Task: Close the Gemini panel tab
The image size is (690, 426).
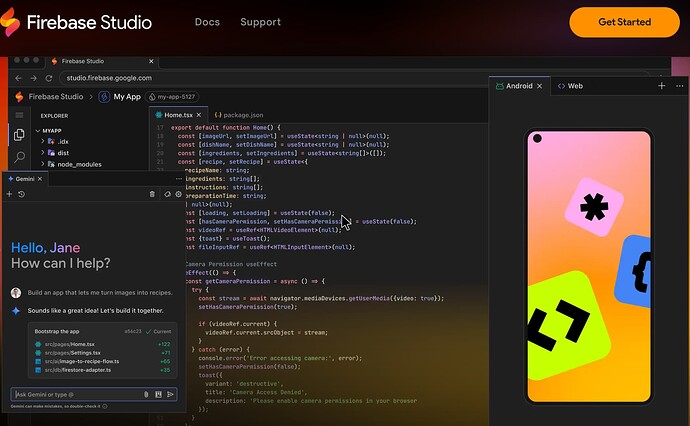Action: pos(40,179)
